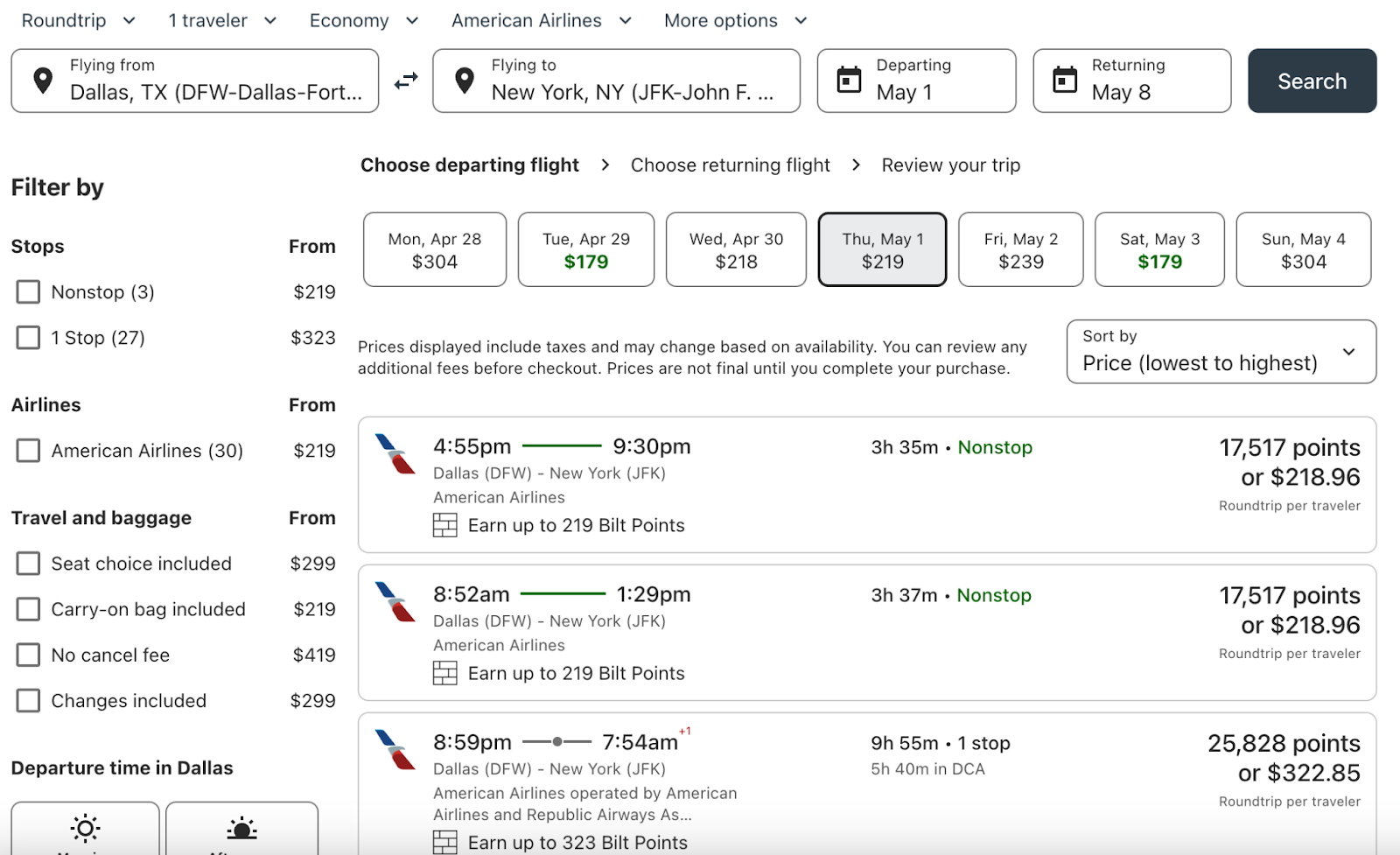The image size is (1400, 855).
Task: Click the morning sun departure time icon
Action: pyautogui.click(x=85, y=828)
